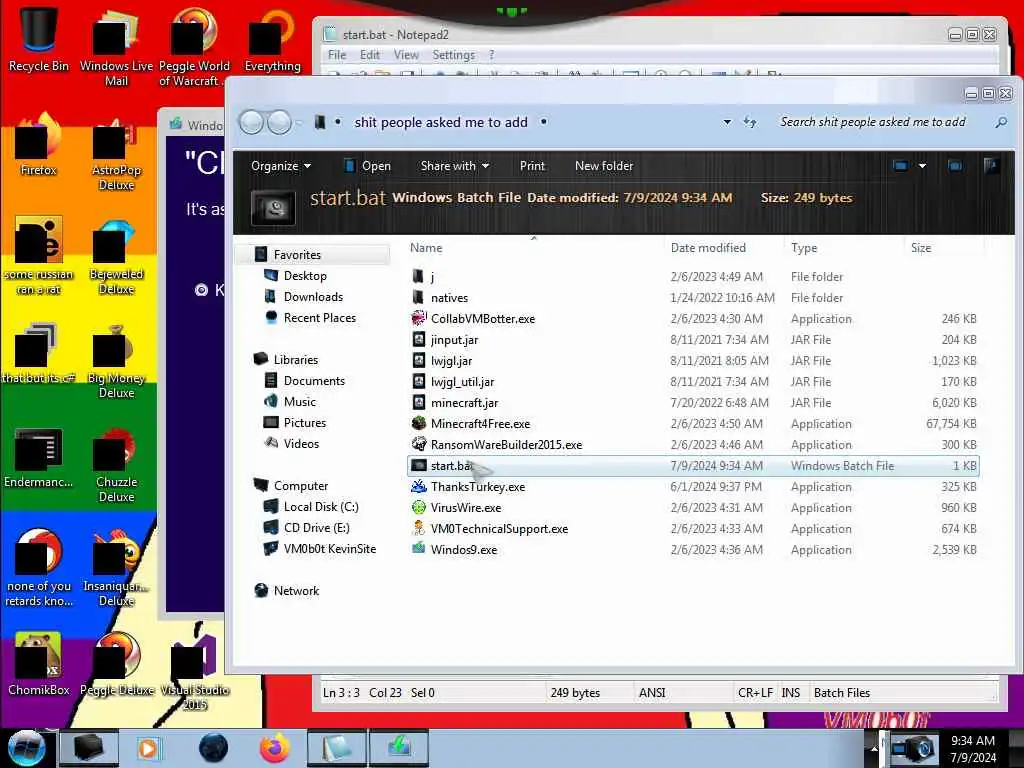Select Network in navigation pane
This screenshot has width=1024, height=768.
click(296, 590)
